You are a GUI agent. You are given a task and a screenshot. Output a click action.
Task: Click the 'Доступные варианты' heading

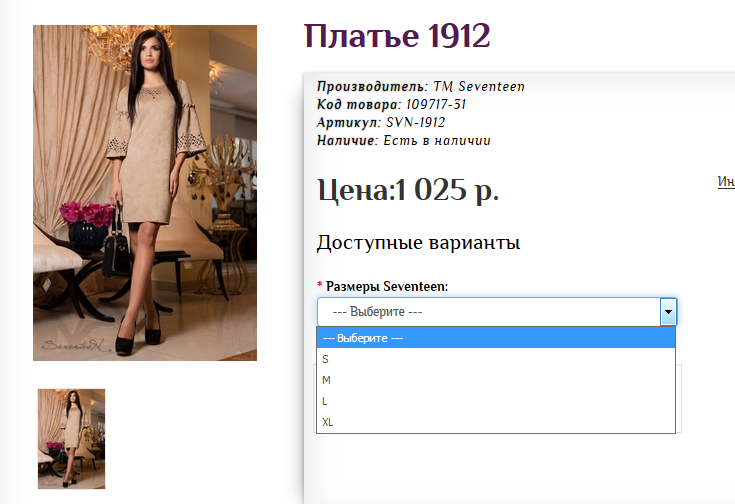point(418,243)
